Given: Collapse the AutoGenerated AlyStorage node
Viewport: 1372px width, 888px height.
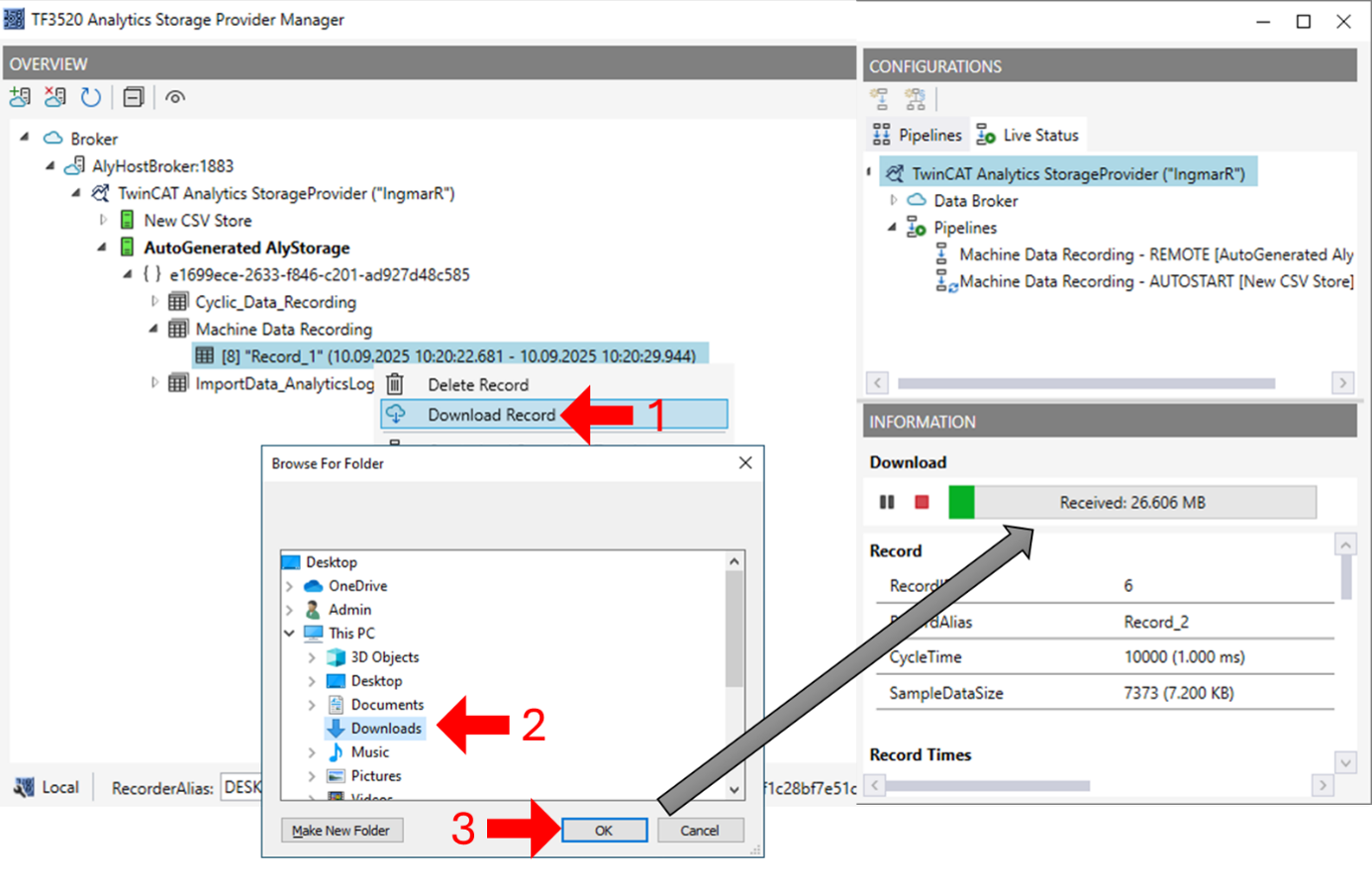Looking at the screenshot, I should [102, 247].
